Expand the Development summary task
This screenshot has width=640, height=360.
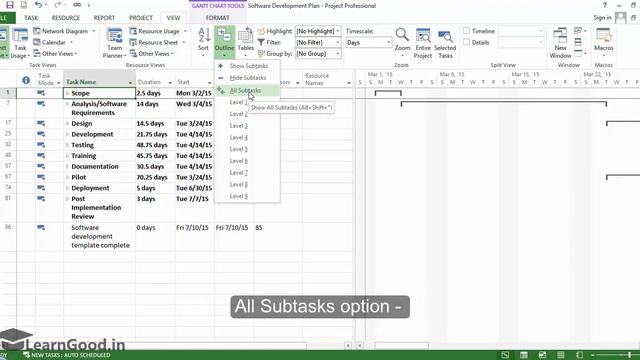tap(67, 134)
